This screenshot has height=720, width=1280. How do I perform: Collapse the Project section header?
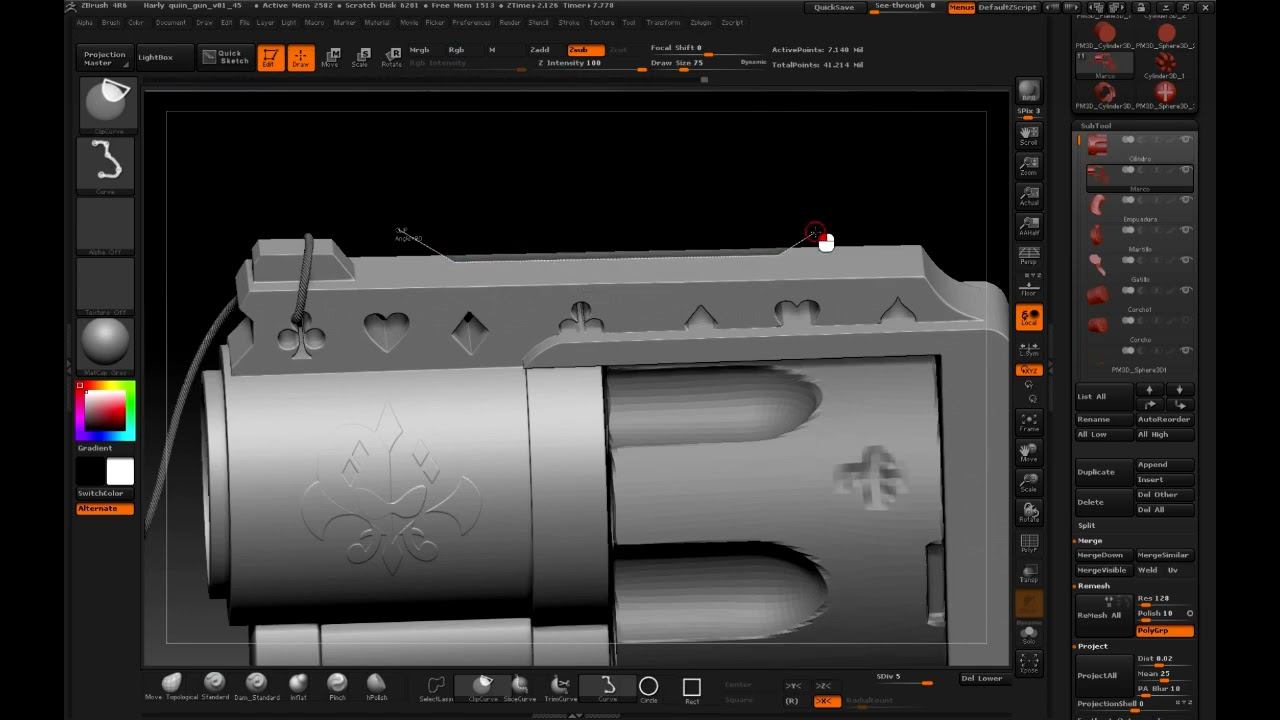[x=1092, y=647]
